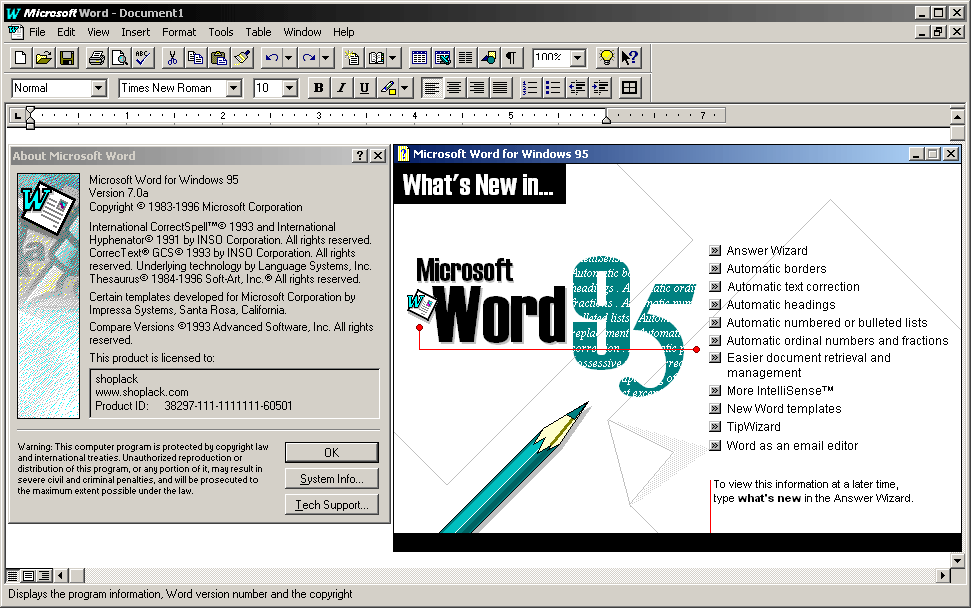Click the Insert Table icon
The image size is (971, 608).
419,58
